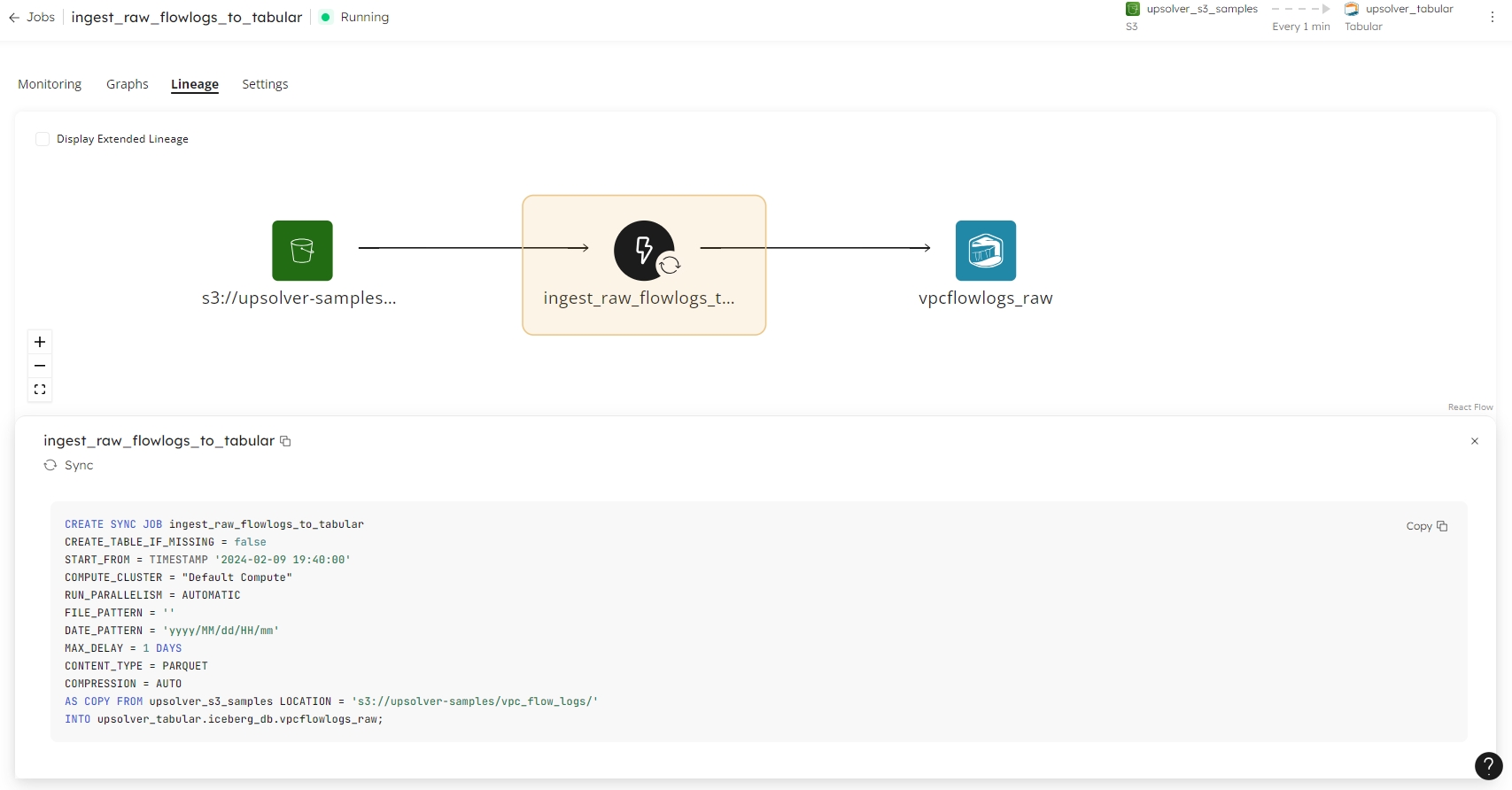The height and width of the screenshot is (790, 1512).
Task: Go to the Settings tab
Action: coord(265,84)
